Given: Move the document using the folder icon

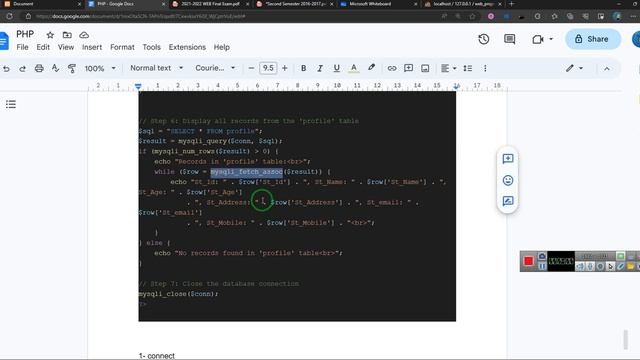Looking at the screenshot, I should [x=67, y=35].
